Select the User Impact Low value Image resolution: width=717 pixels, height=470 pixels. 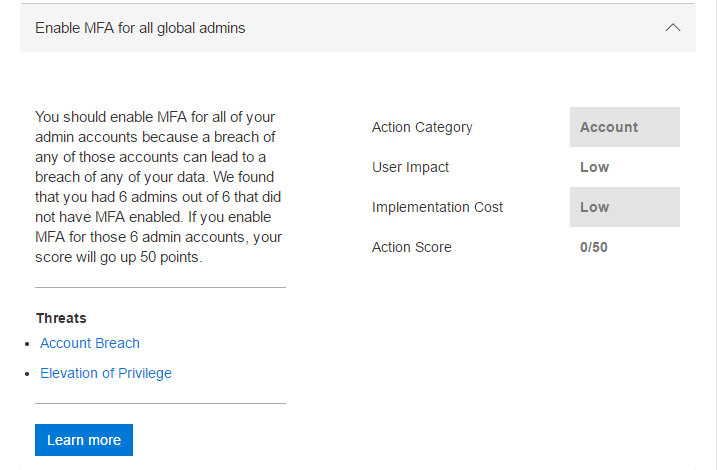(595, 167)
